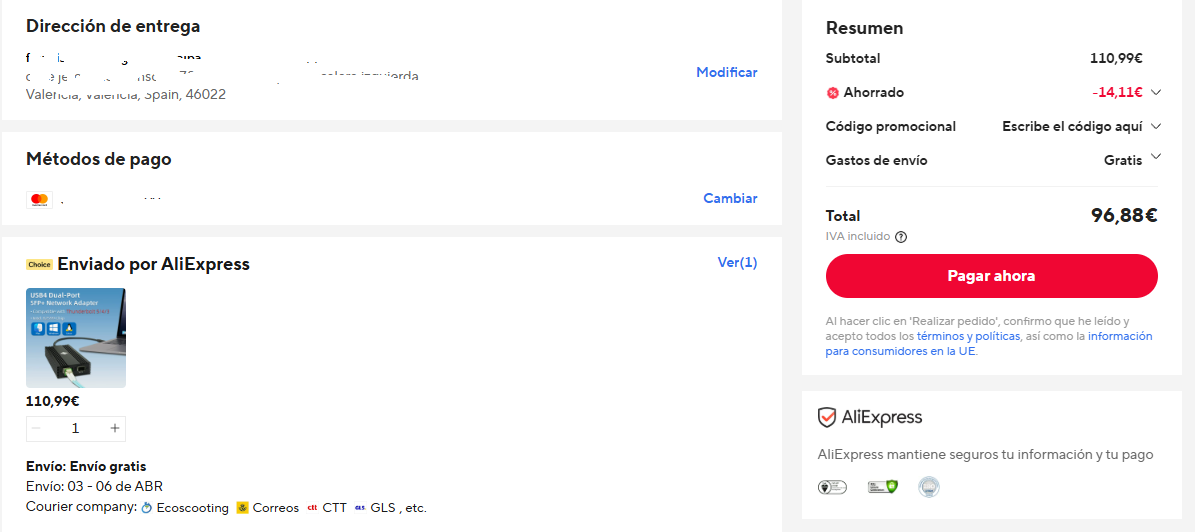The height and width of the screenshot is (532, 1195).
Task: Expand the Ahorrado savings details
Action: click(x=1156, y=93)
